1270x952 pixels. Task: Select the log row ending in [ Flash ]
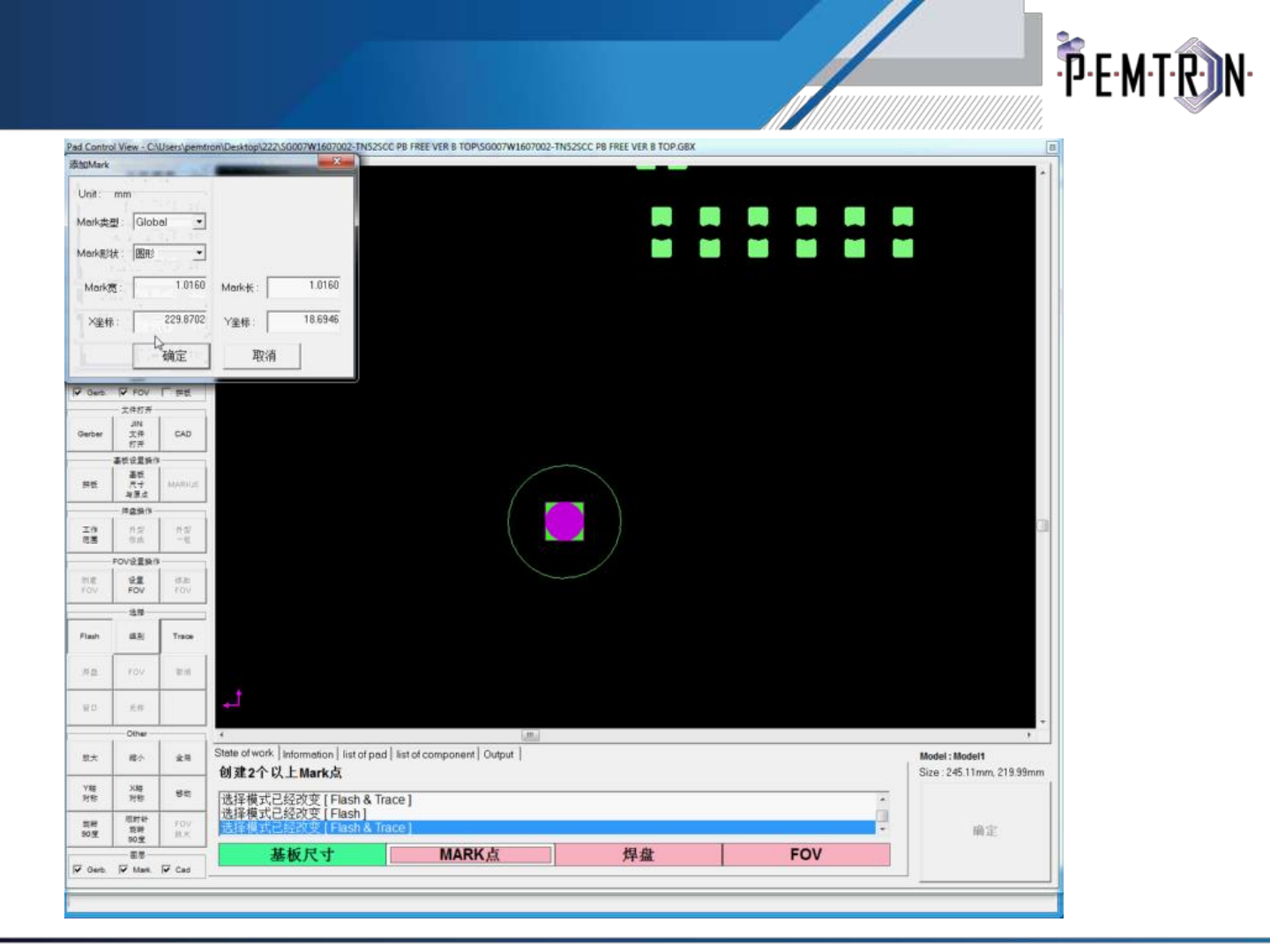tap(547, 814)
